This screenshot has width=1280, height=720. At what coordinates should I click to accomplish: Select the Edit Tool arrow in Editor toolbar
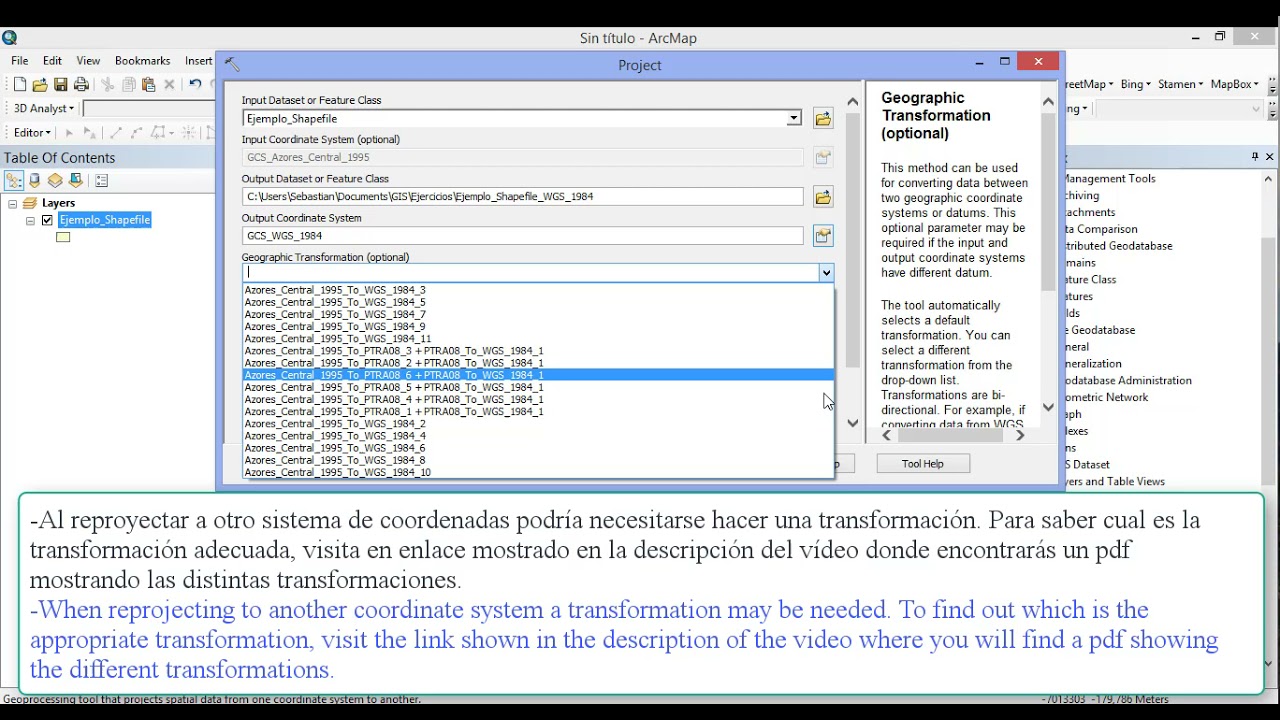tap(69, 132)
